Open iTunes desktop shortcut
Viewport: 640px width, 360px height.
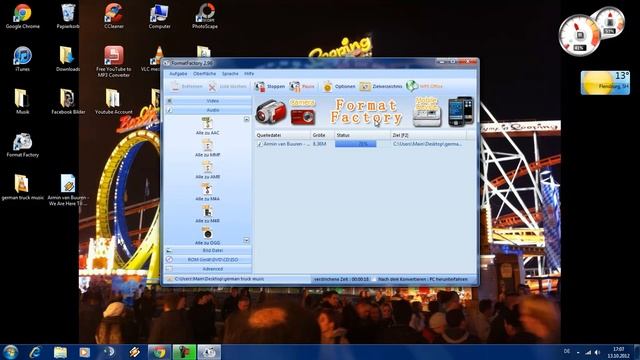click(x=22, y=59)
